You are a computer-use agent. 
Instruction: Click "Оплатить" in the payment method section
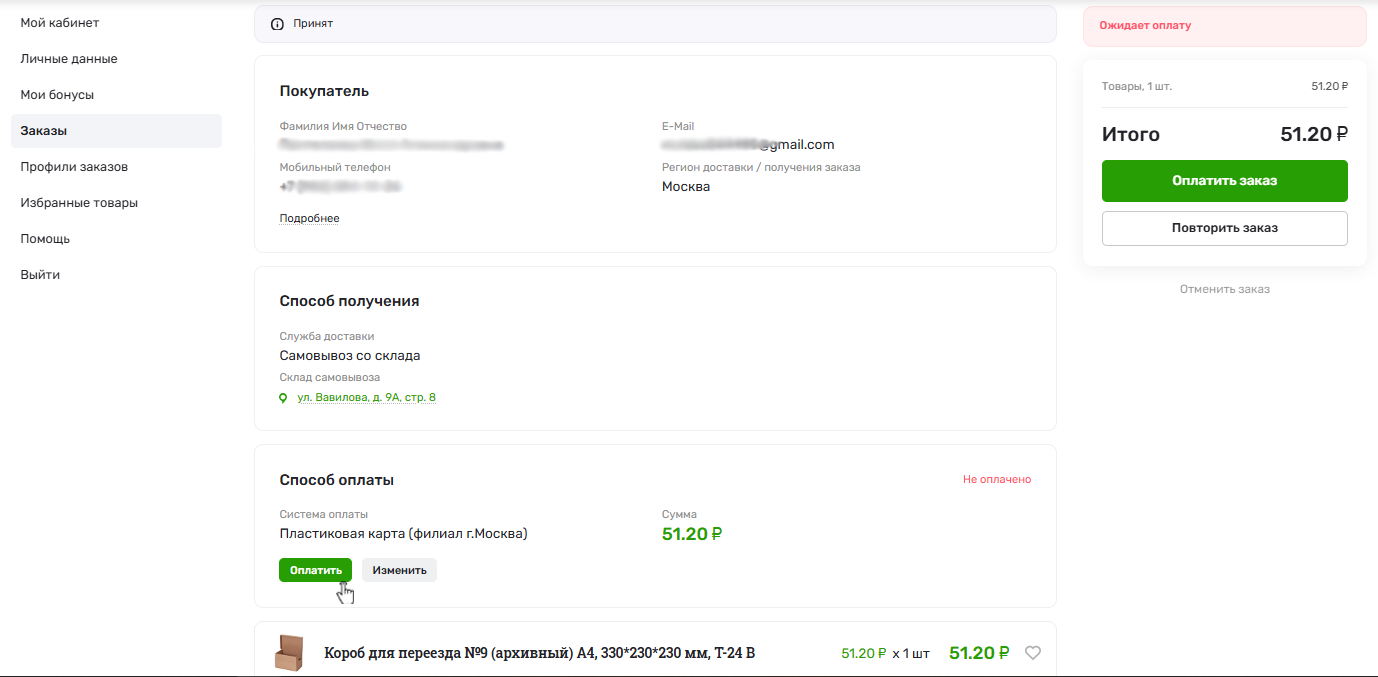[315, 569]
